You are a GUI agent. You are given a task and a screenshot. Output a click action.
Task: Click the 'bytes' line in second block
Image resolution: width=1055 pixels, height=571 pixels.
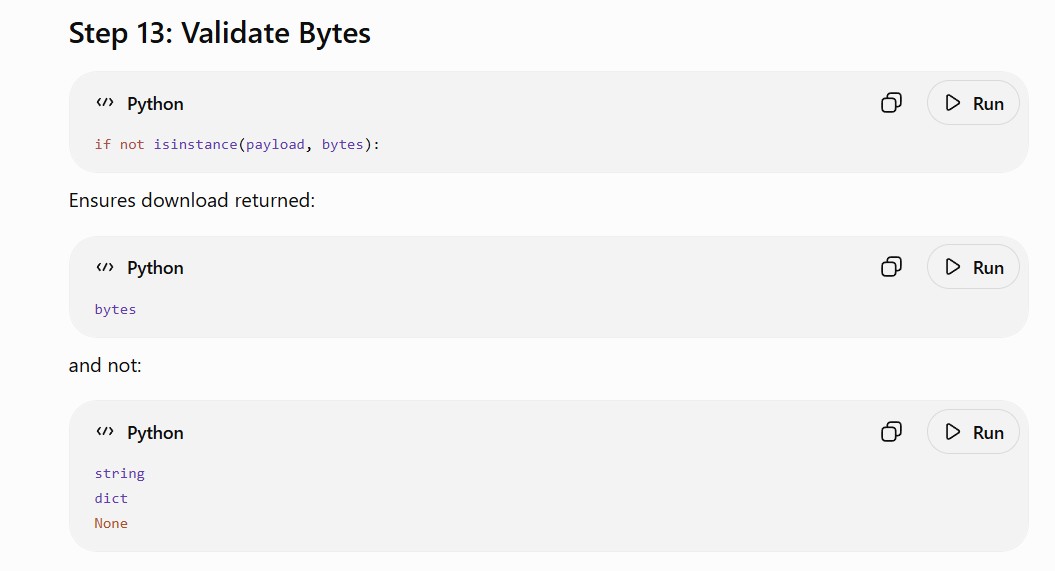pos(115,309)
